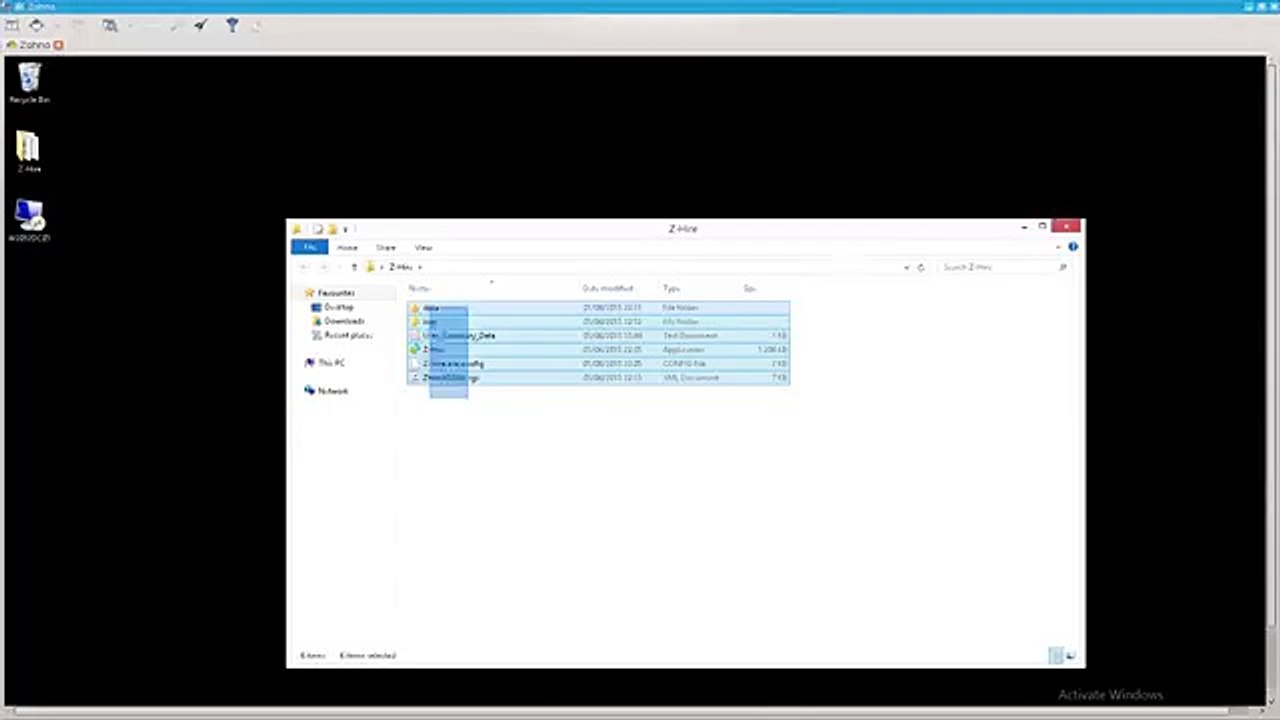Open the Recycle Bin desktop icon
Screen dimensions: 1280x720
pos(29,82)
